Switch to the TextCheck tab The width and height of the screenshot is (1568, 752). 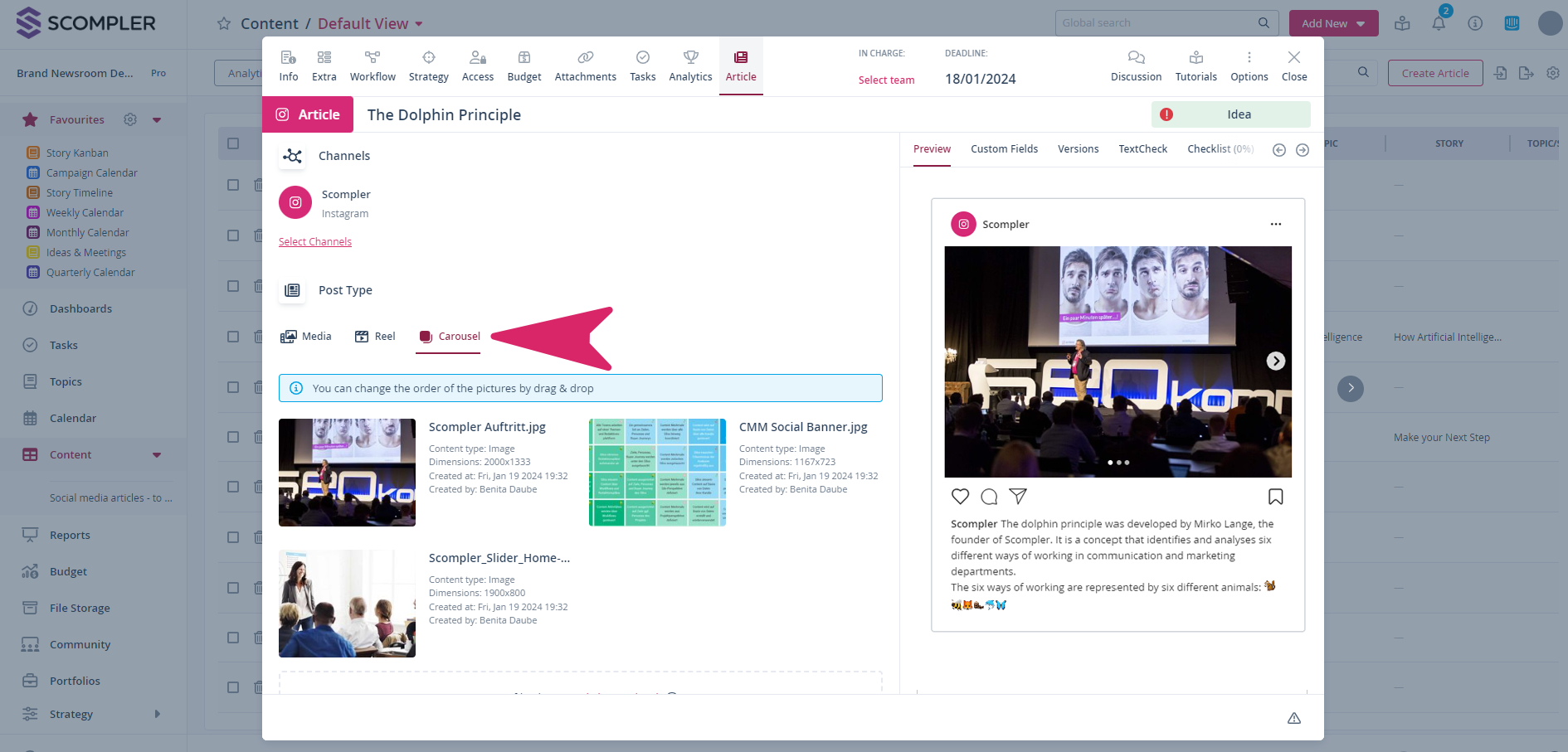tap(1142, 149)
